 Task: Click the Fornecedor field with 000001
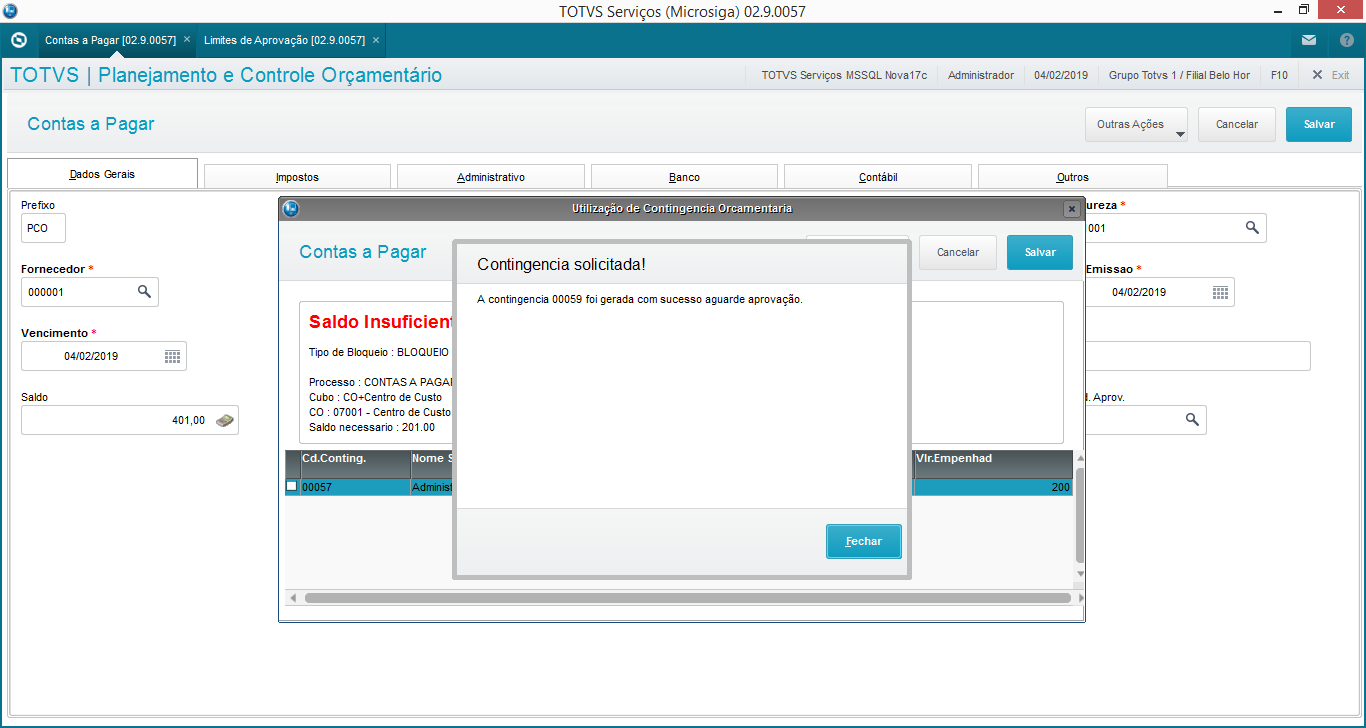pos(90,292)
